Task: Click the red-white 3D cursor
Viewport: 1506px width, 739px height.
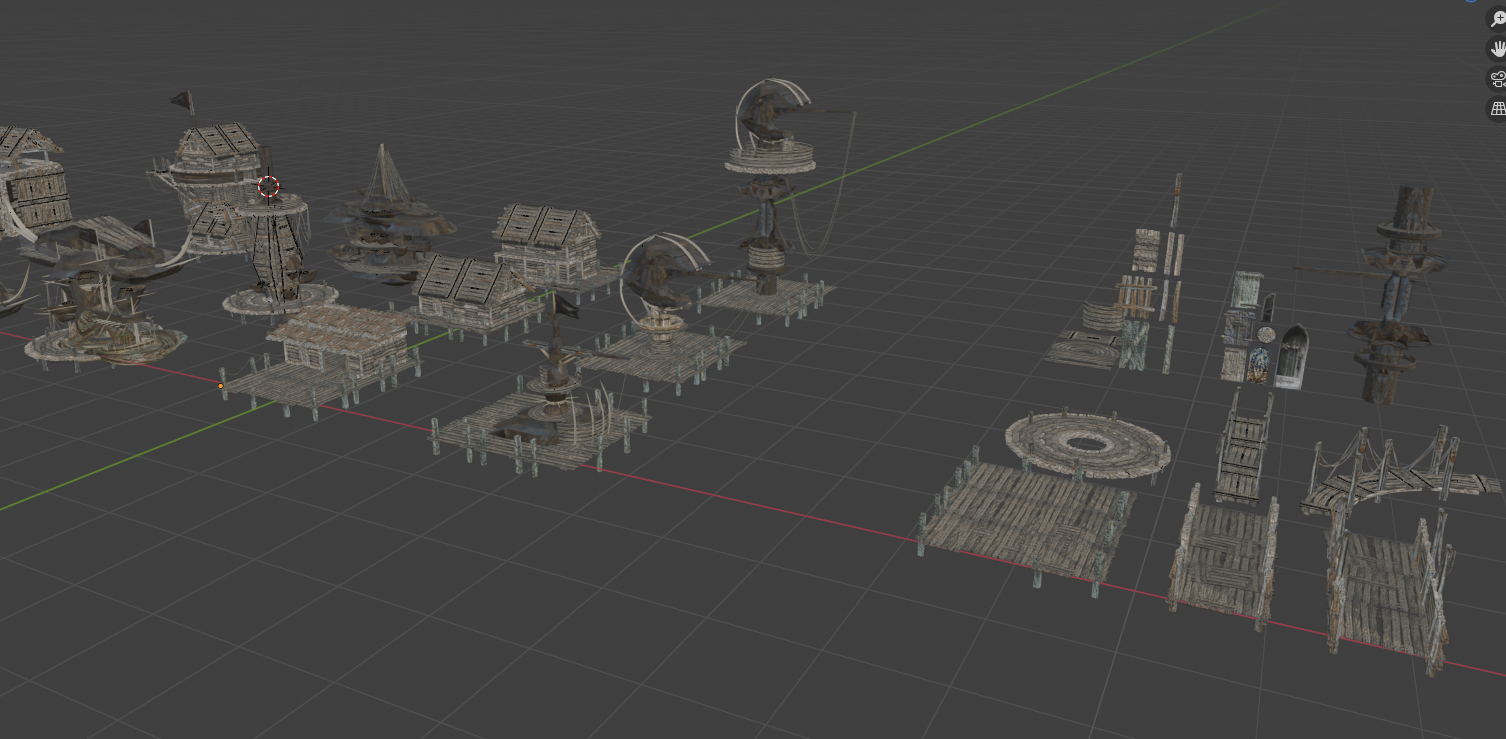Action: coord(268,187)
